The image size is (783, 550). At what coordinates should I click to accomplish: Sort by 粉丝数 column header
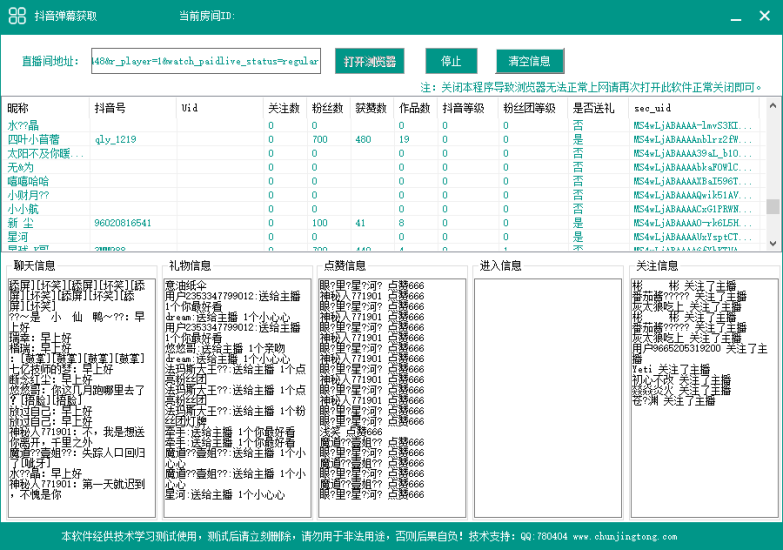(328, 108)
